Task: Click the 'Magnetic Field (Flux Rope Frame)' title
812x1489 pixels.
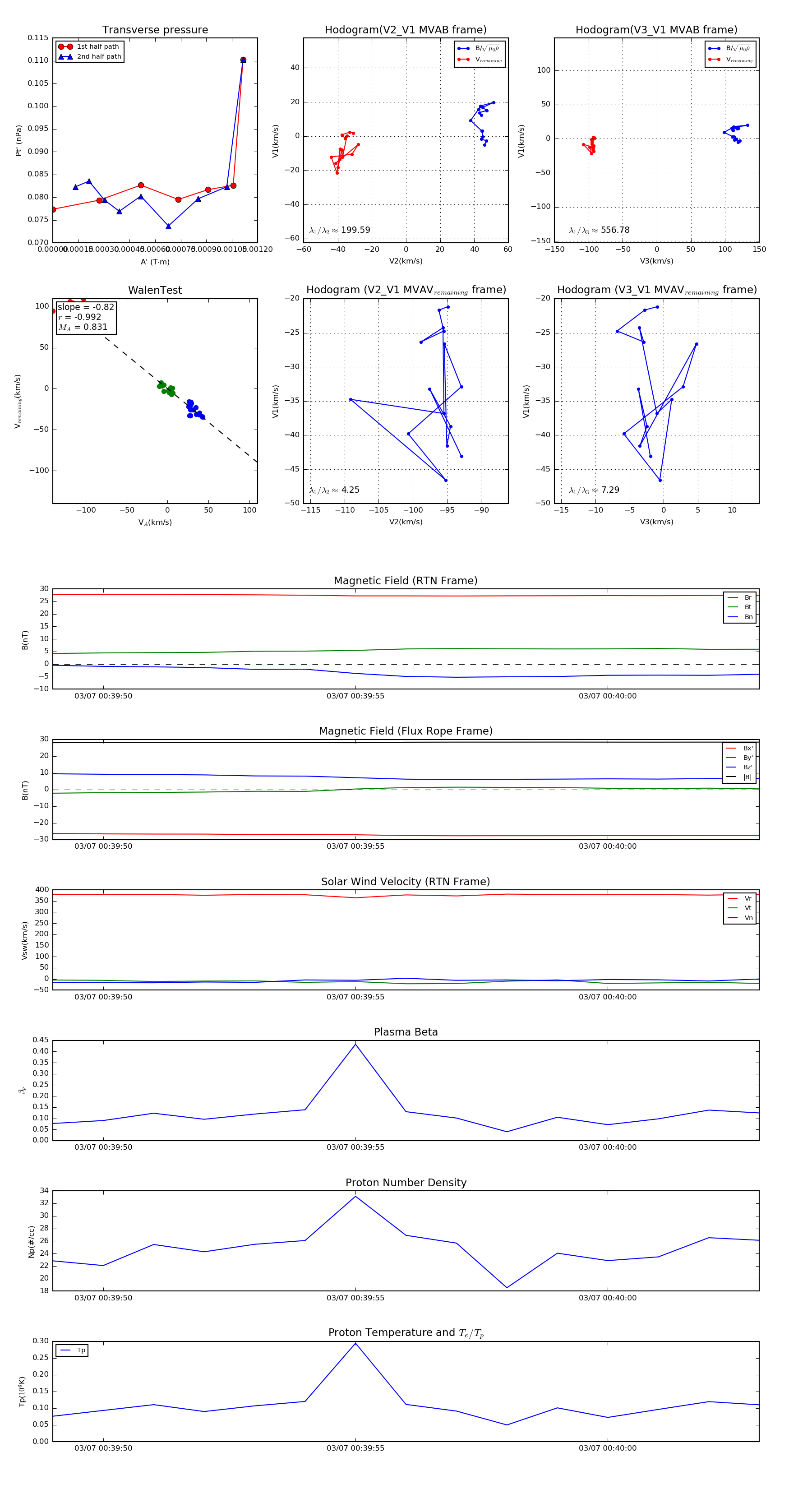Action: click(406, 731)
